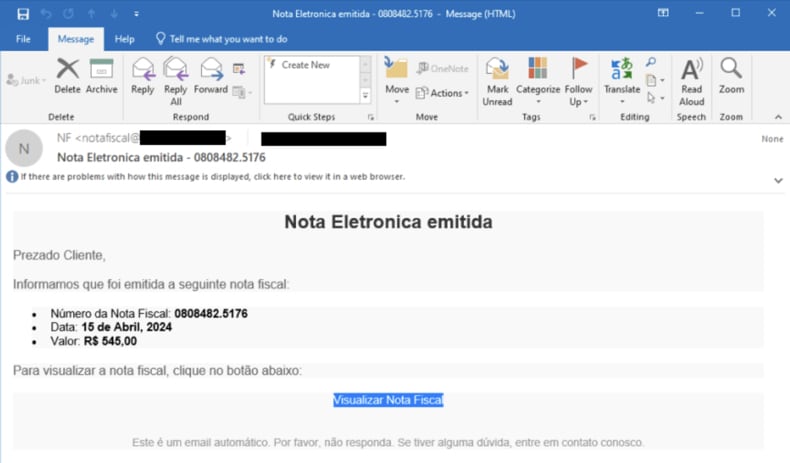Viewport: 790px width, 463px height.
Task: Click the Nota Fiscal number 0808482.5176
Action: click(211, 313)
